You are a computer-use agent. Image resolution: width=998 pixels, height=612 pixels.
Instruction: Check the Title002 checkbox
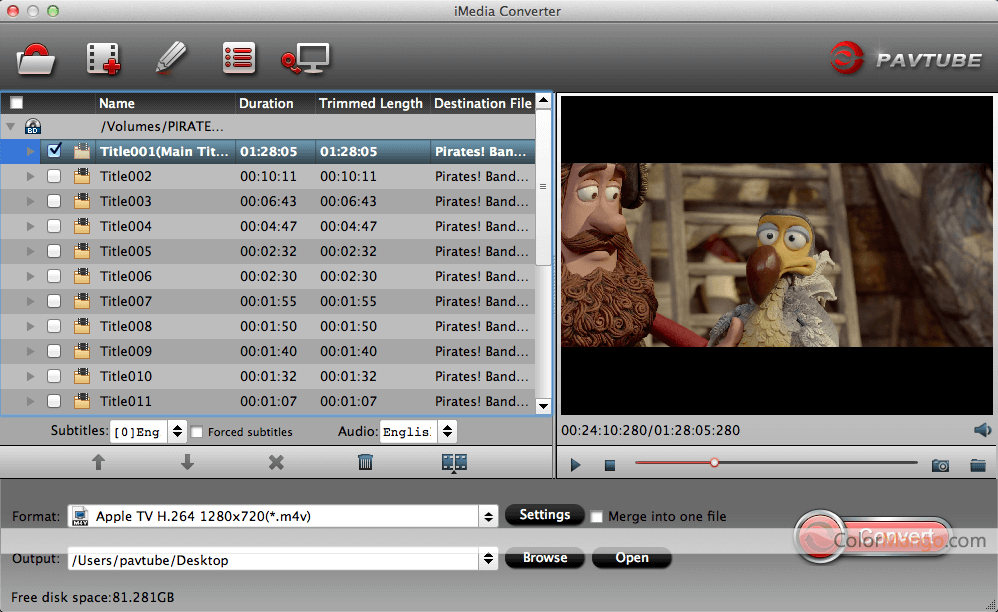coord(54,176)
